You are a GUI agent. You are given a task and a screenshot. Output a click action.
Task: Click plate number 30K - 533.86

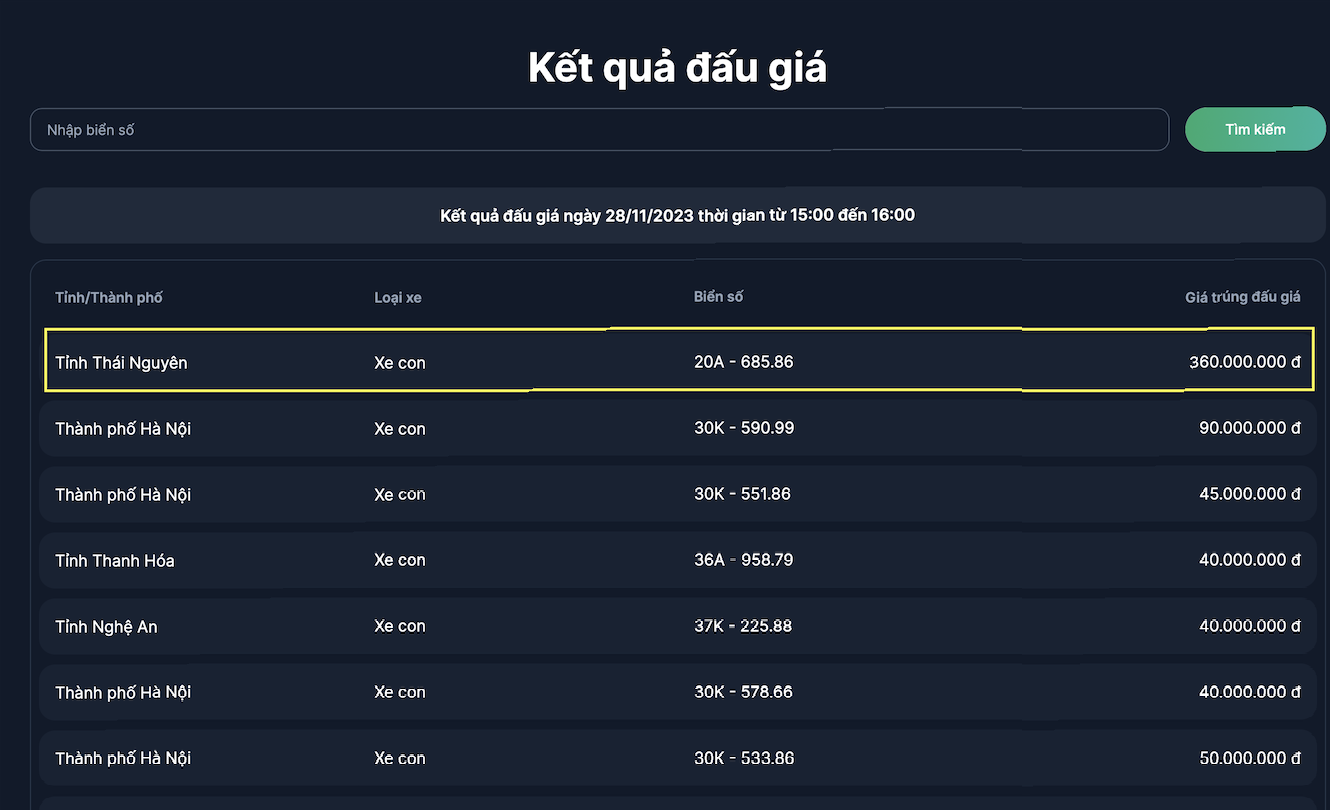click(x=743, y=758)
